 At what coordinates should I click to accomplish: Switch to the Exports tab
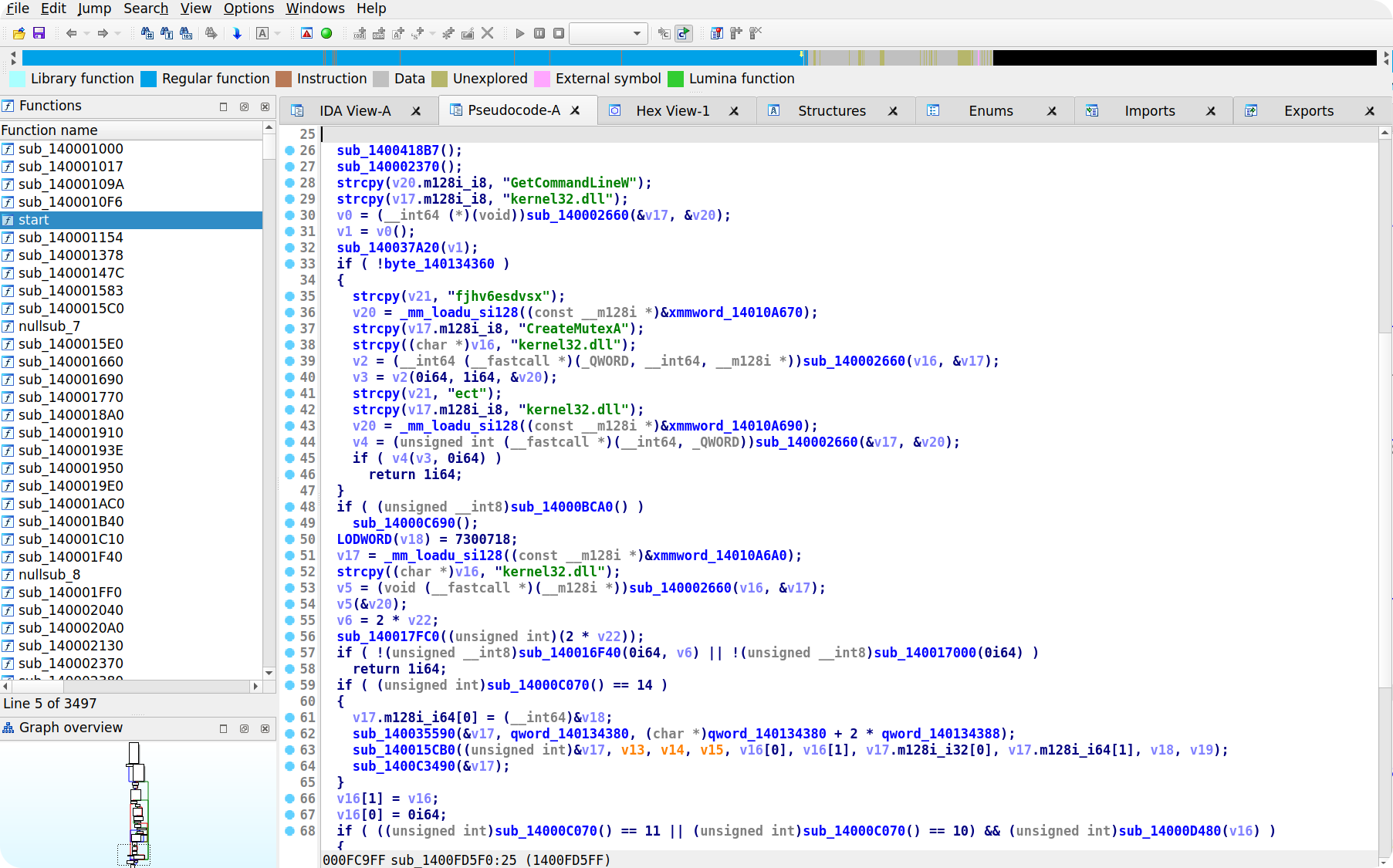1308,111
